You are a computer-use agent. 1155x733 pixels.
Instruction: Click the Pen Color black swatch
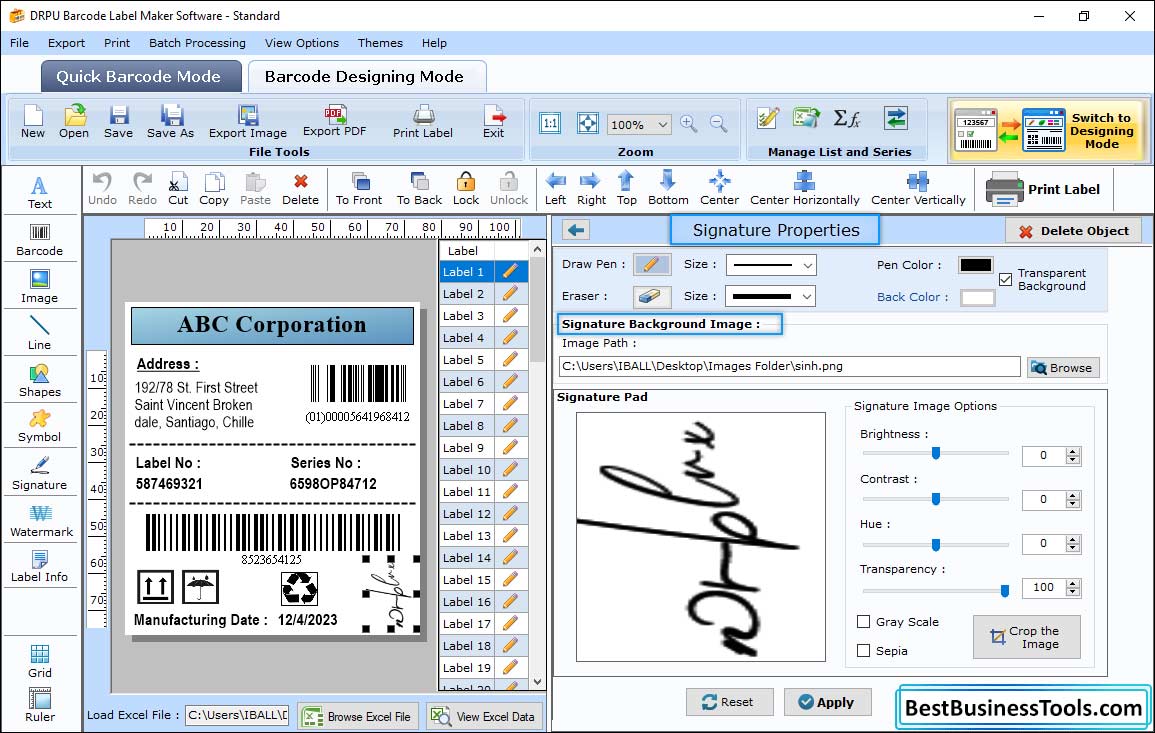976,265
